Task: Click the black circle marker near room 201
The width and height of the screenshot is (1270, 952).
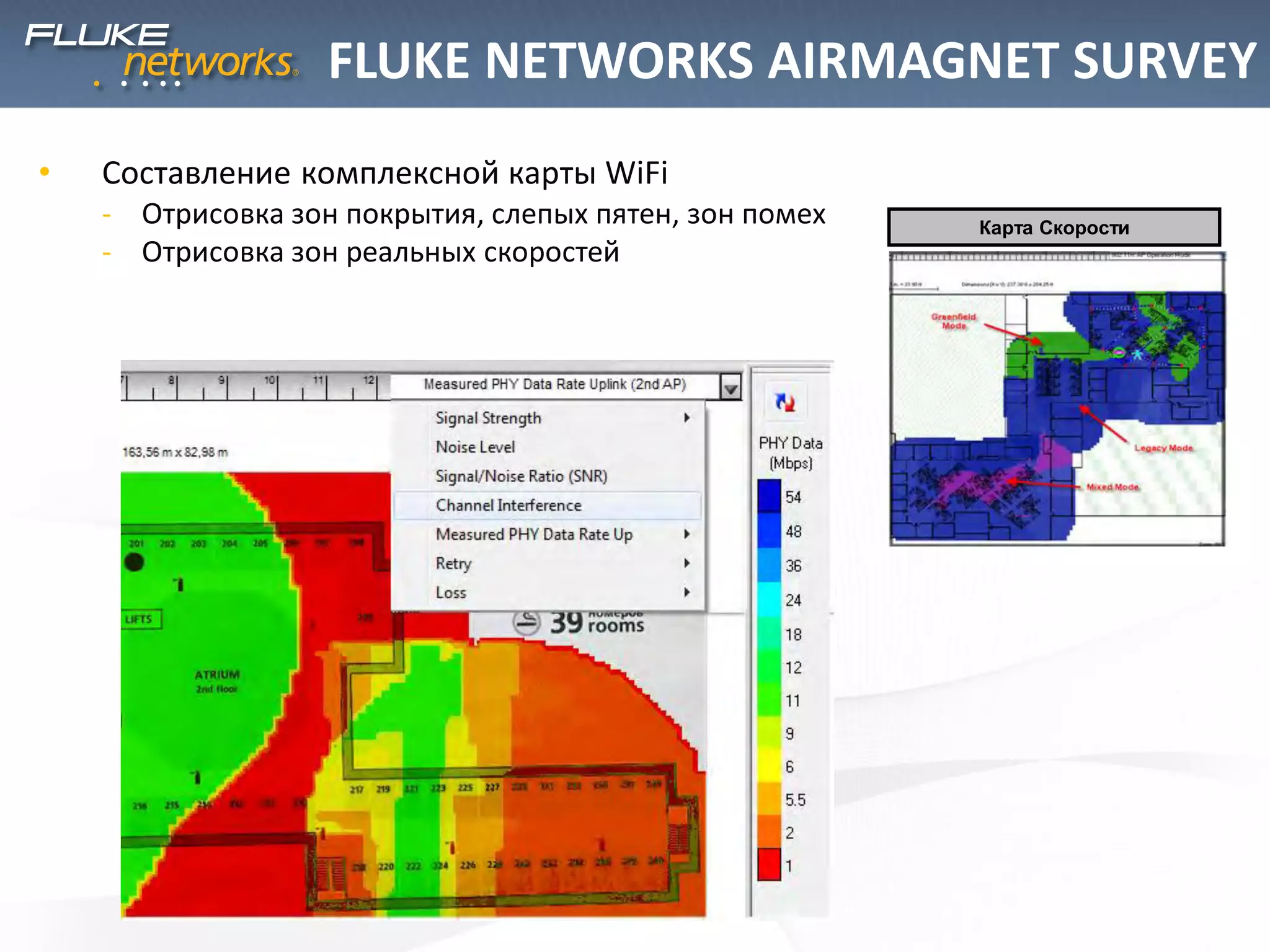Action: coord(134,562)
